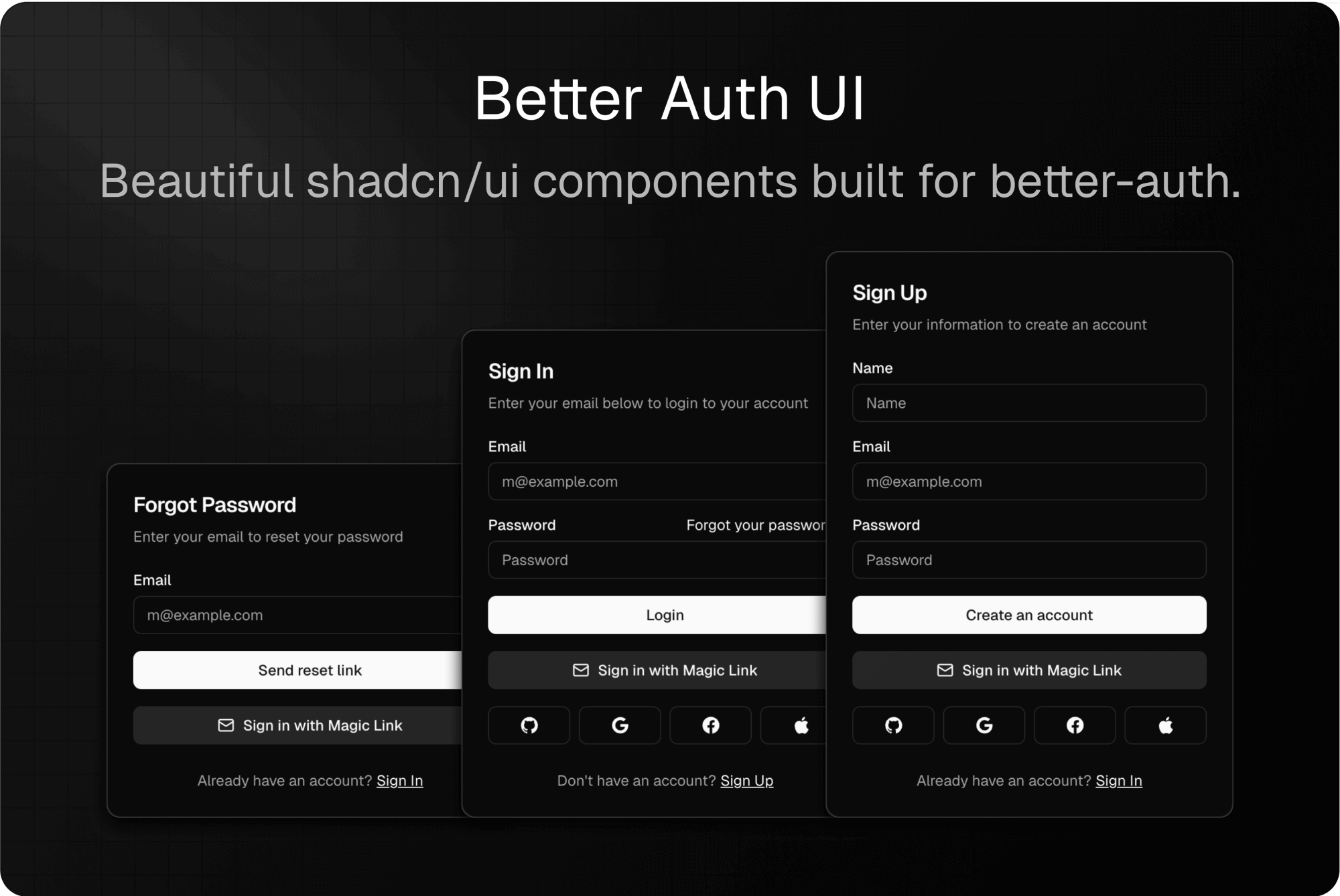Screen dimensions: 1340x896
Task: Click Sign In link on Forgot Password card
Action: 399,780
